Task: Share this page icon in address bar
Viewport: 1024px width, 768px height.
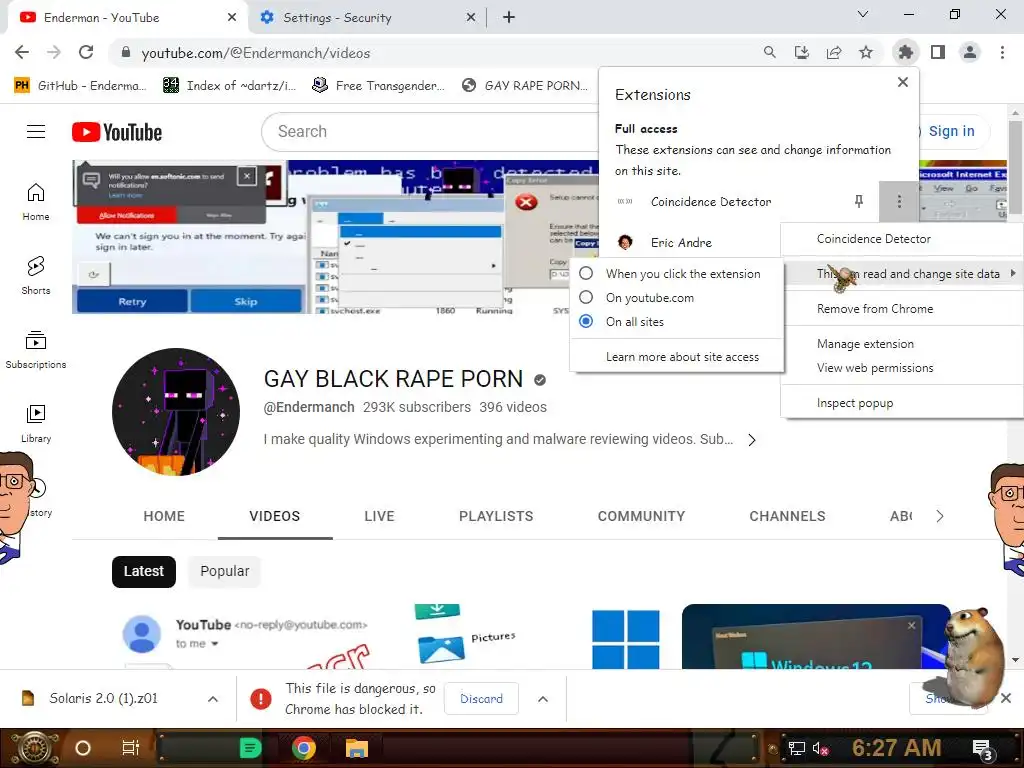Action: [833, 52]
